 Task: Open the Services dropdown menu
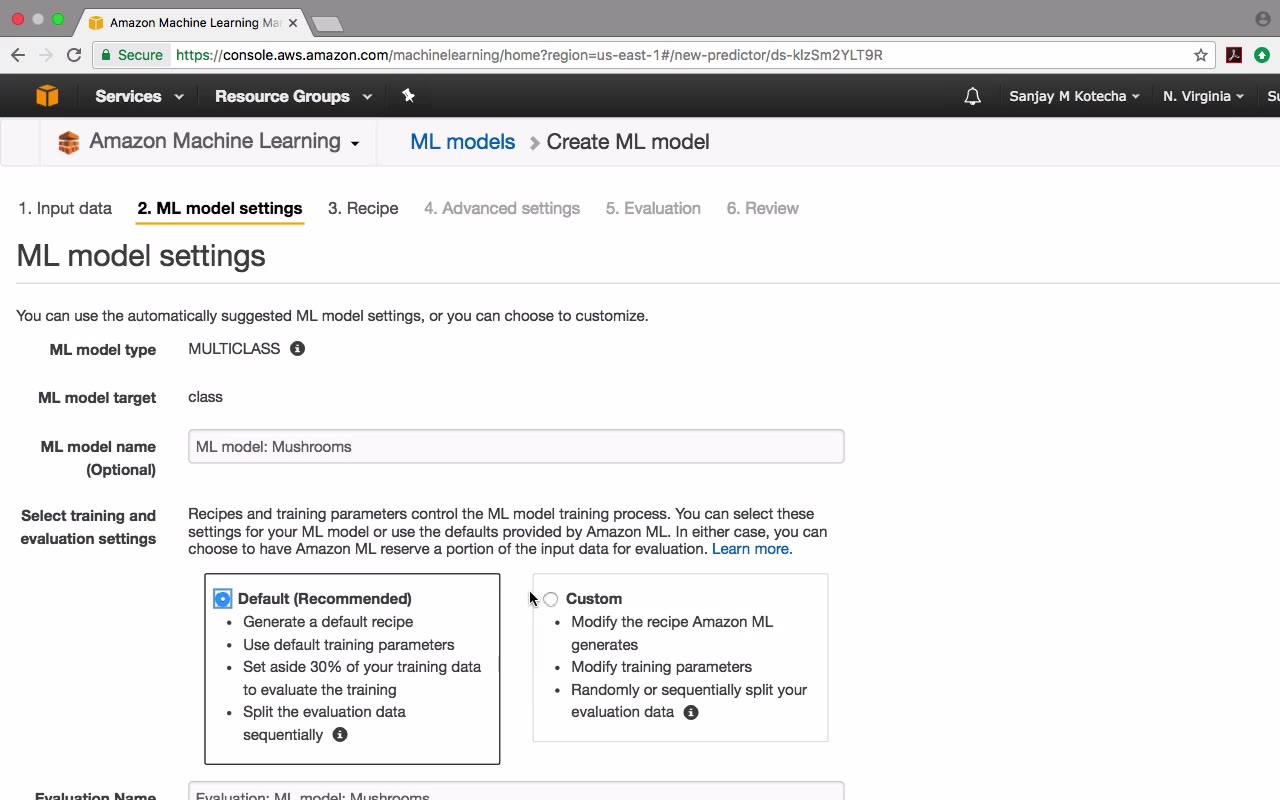click(x=139, y=96)
